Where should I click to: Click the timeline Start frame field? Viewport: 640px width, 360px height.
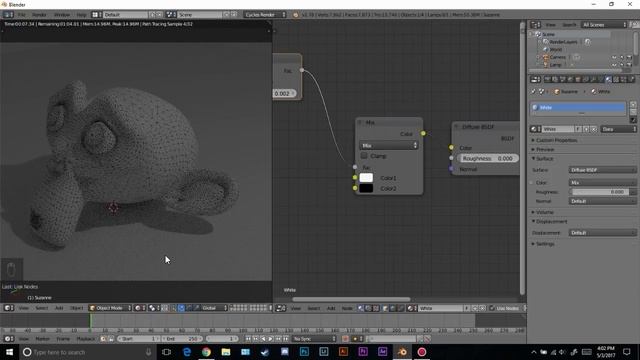(x=139, y=339)
